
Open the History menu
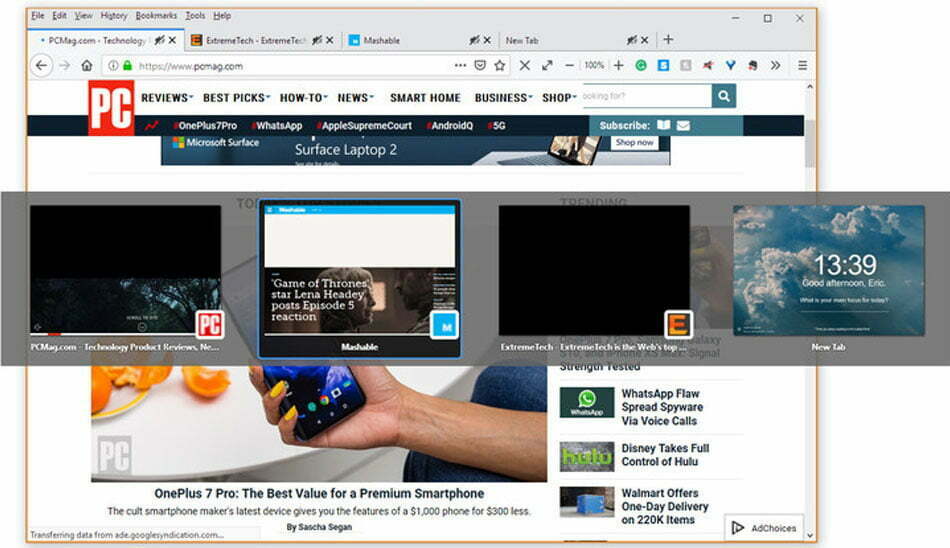[x=114, y=16]
